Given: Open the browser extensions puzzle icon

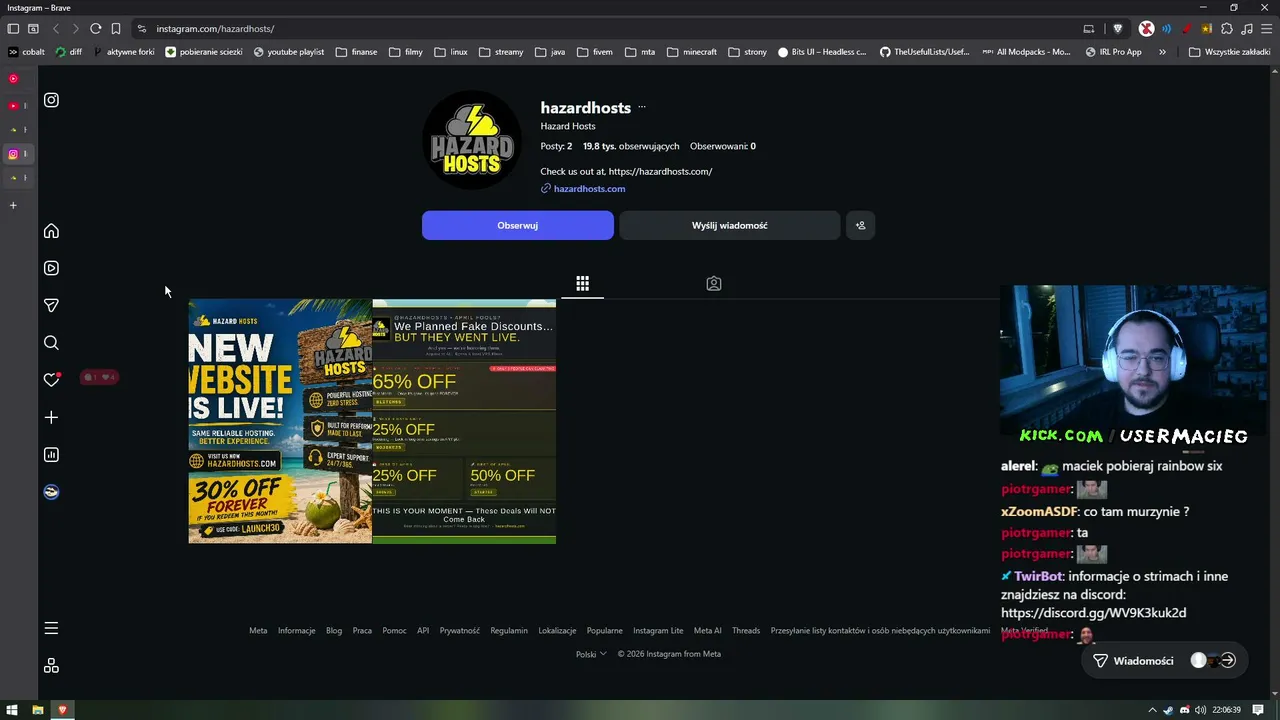Looking at the screenshot, I should click(1227, 29).
